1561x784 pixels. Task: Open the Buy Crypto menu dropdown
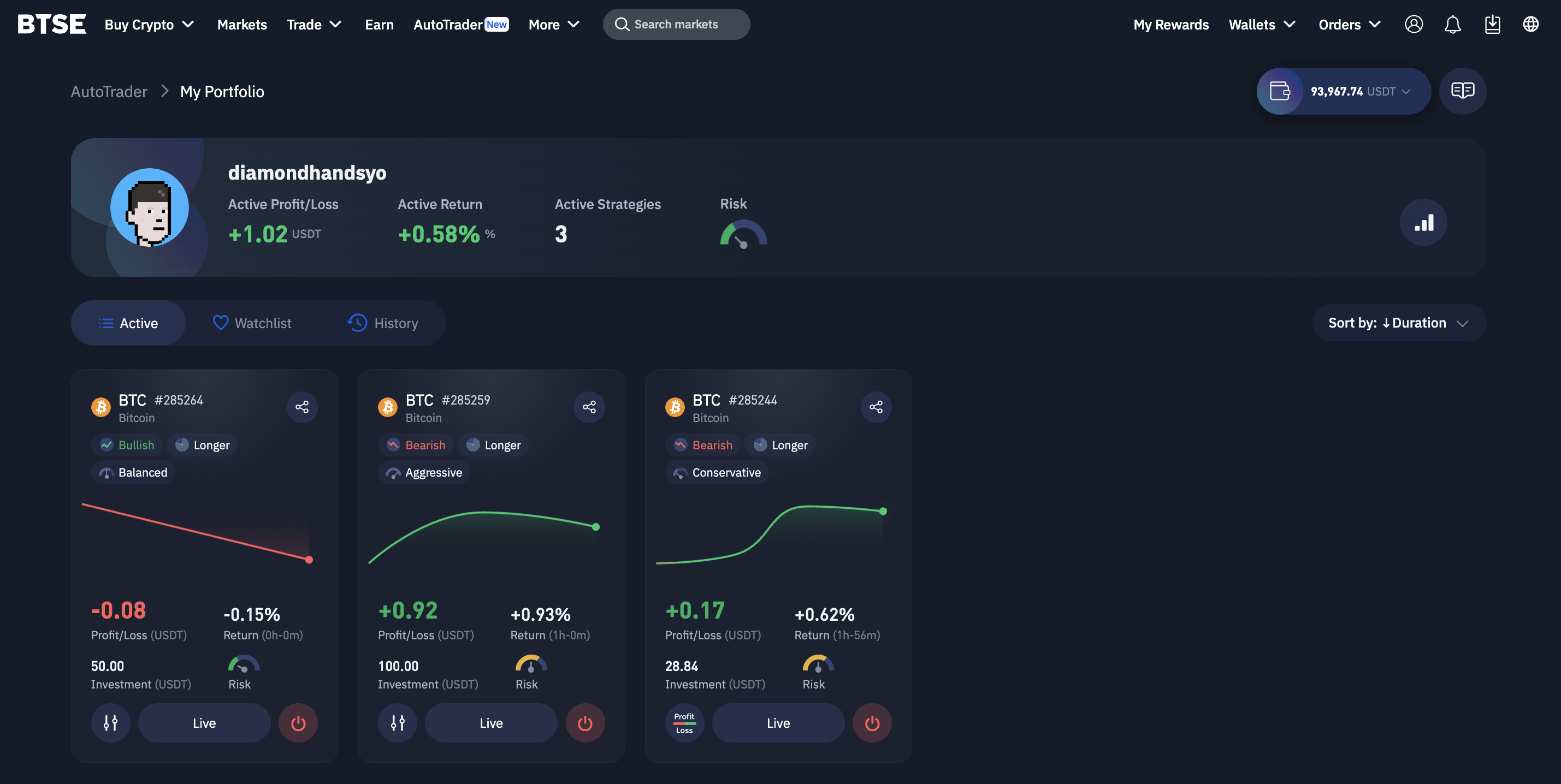pos(149,24)
